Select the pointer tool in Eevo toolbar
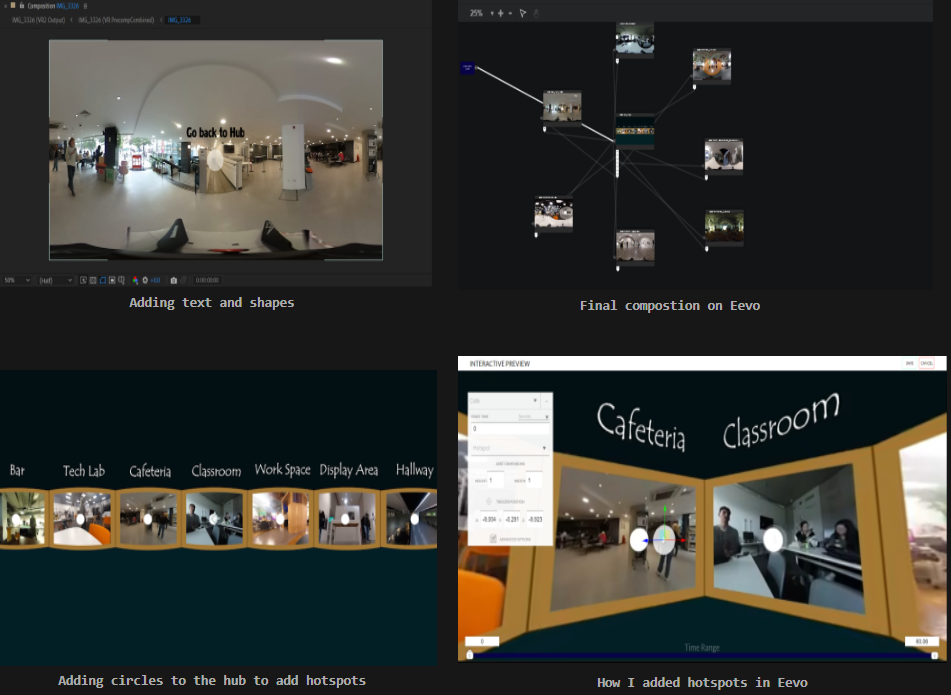 tap(523, 13)
